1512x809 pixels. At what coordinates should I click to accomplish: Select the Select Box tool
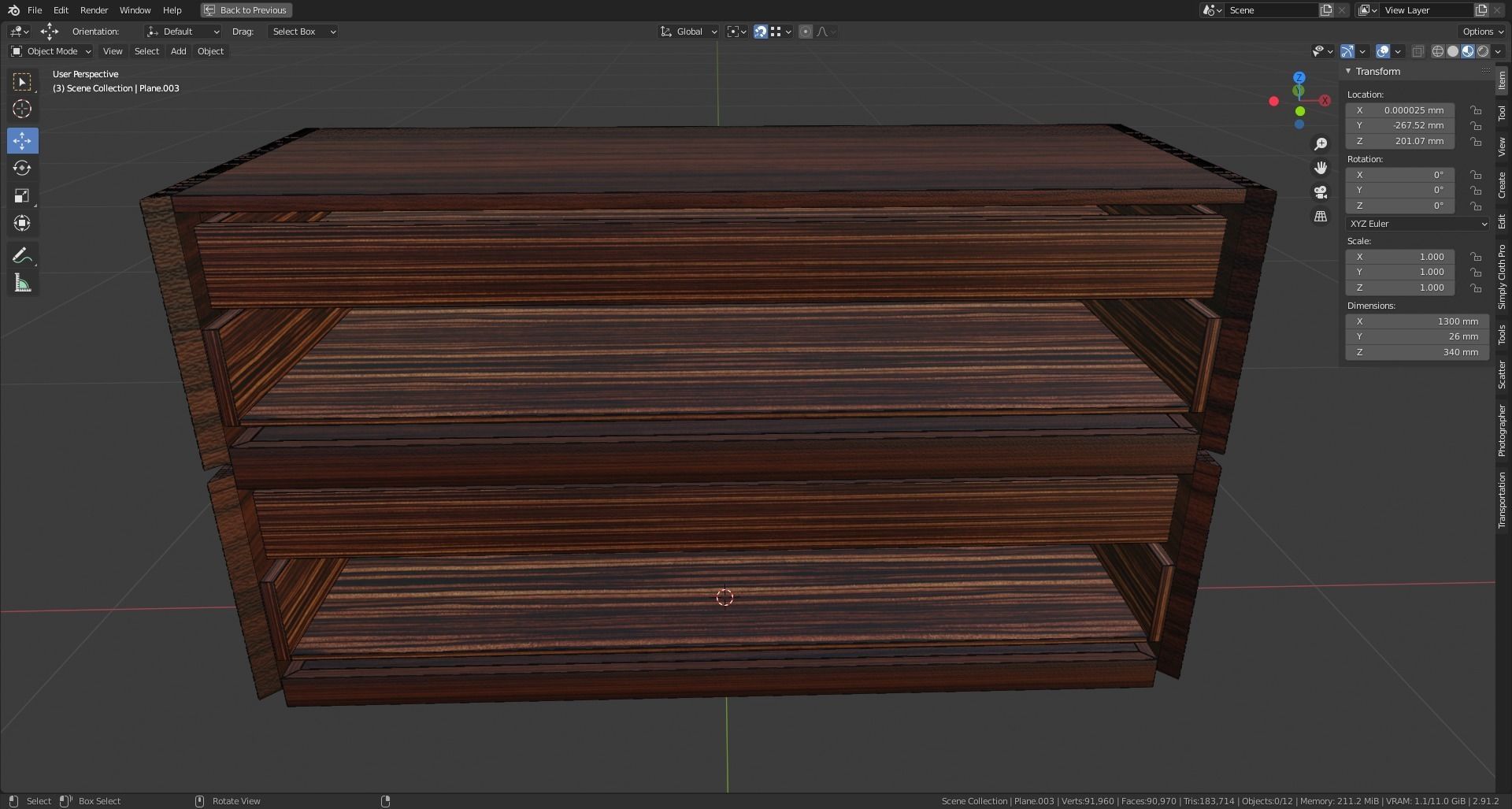22,82
